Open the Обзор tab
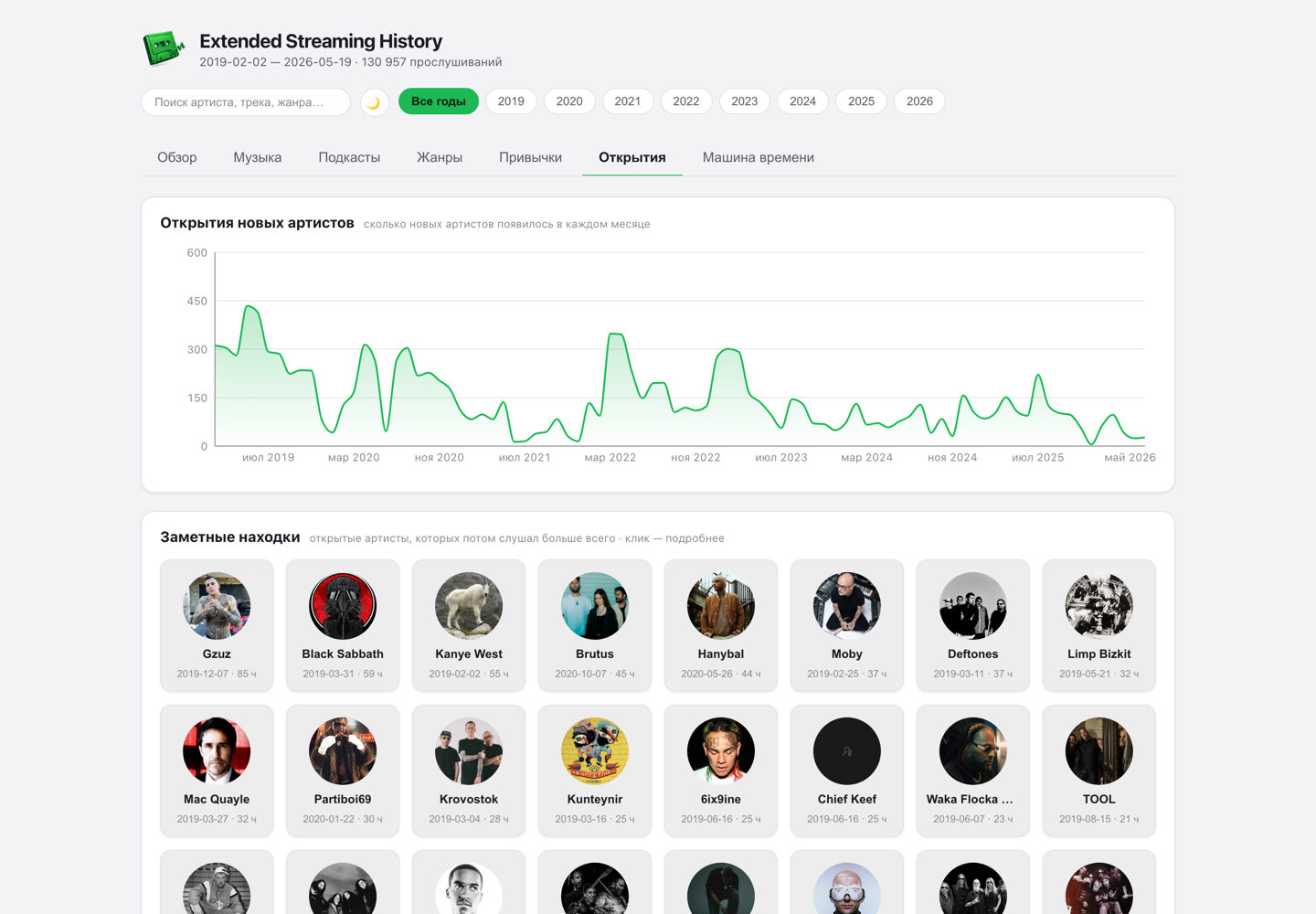Image resolution: width=1316 pixels, height=914 pixels. click(x=177, y=157)
